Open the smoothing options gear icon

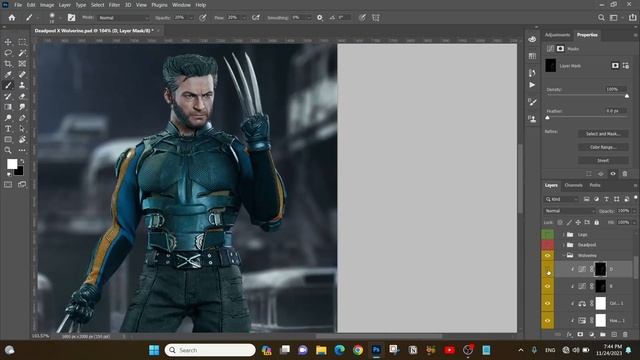tap(320, 18)
